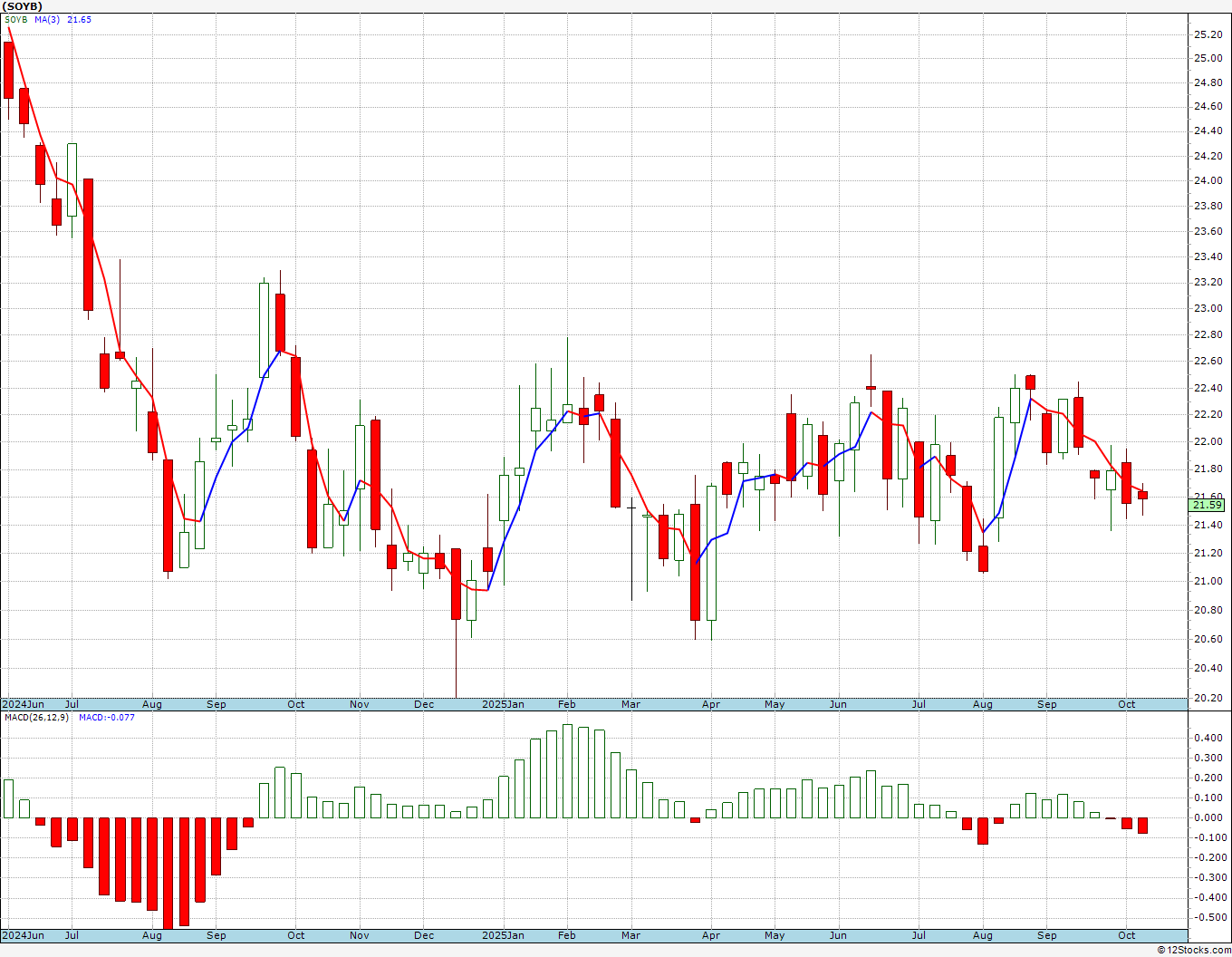
Task: Click the 22.80 price axis label
Action: (x=1208, y=334)
